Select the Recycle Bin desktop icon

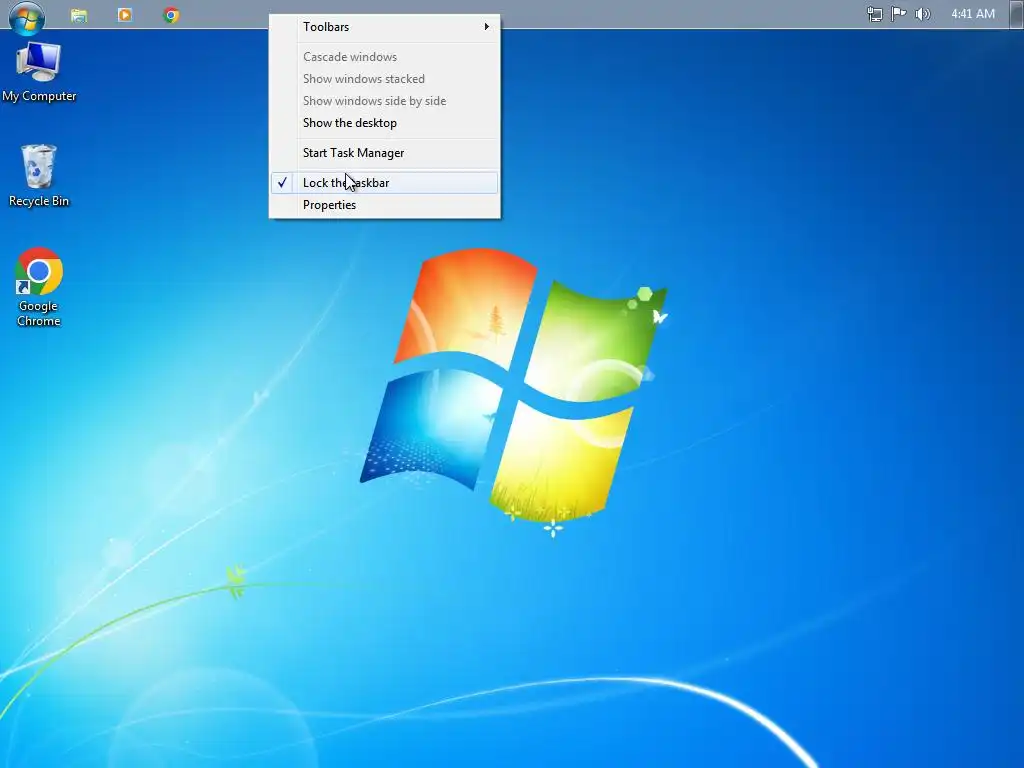pos(39,176)
